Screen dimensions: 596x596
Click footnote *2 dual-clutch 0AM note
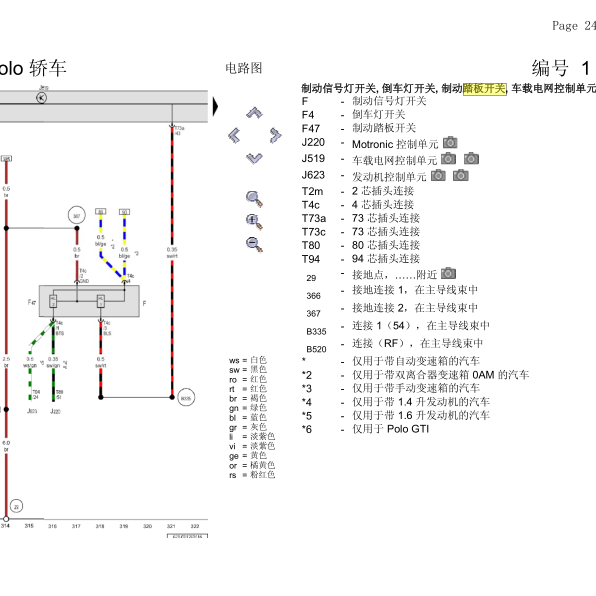click(x=440, y=375)
